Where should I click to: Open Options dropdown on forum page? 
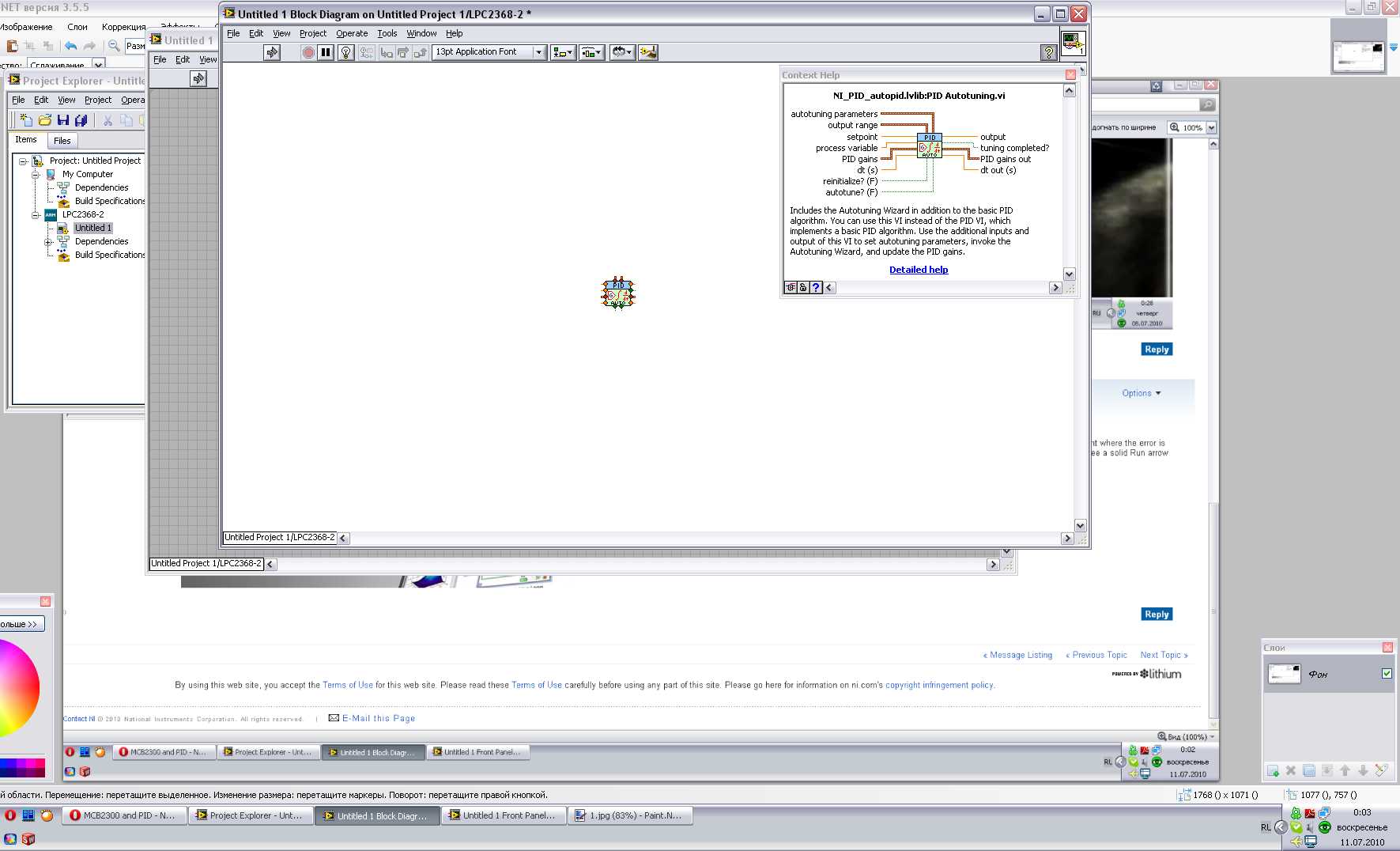[x=1142, y=393]
